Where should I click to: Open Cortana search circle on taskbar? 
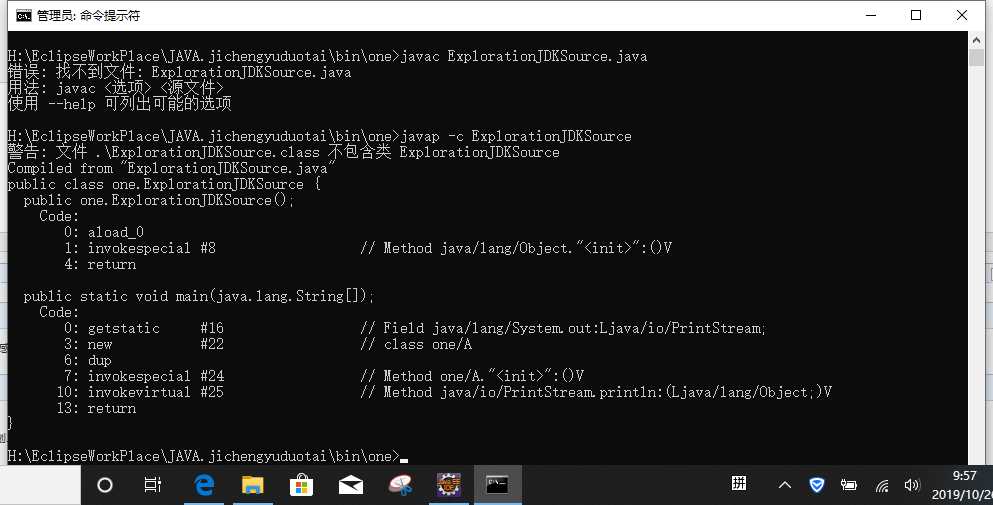[105, 485]
